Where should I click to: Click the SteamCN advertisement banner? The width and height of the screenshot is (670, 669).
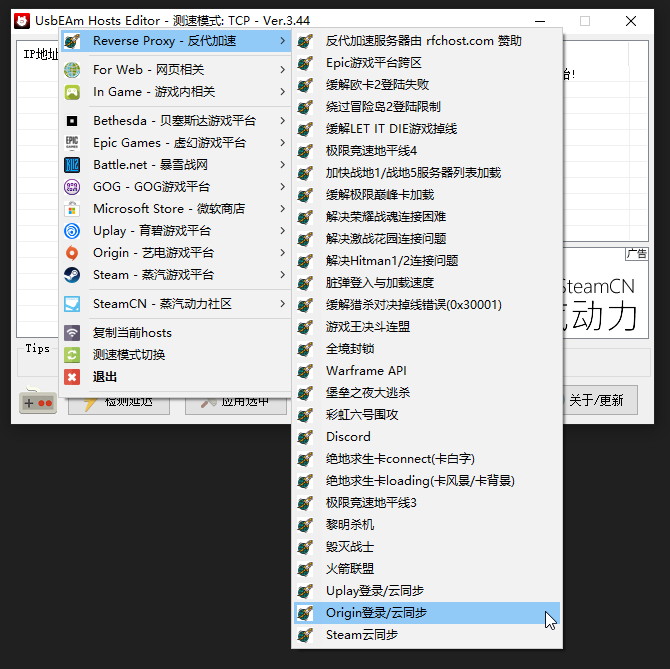click(x=605, y=293)
